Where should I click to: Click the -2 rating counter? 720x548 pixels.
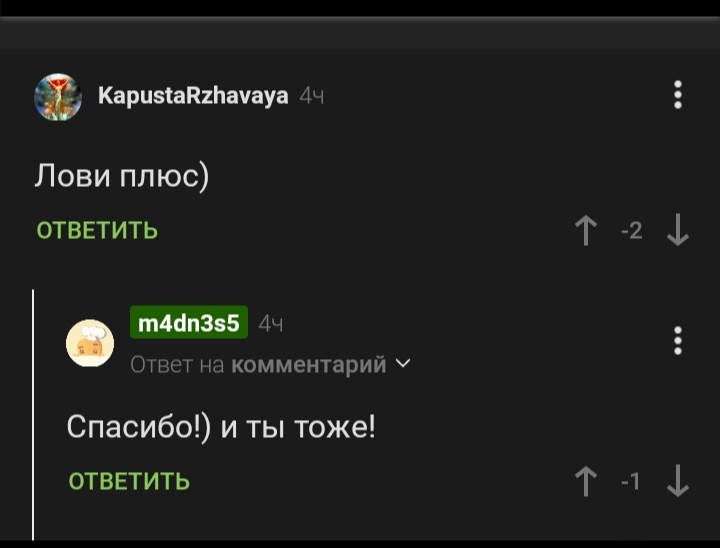[631, 232]
